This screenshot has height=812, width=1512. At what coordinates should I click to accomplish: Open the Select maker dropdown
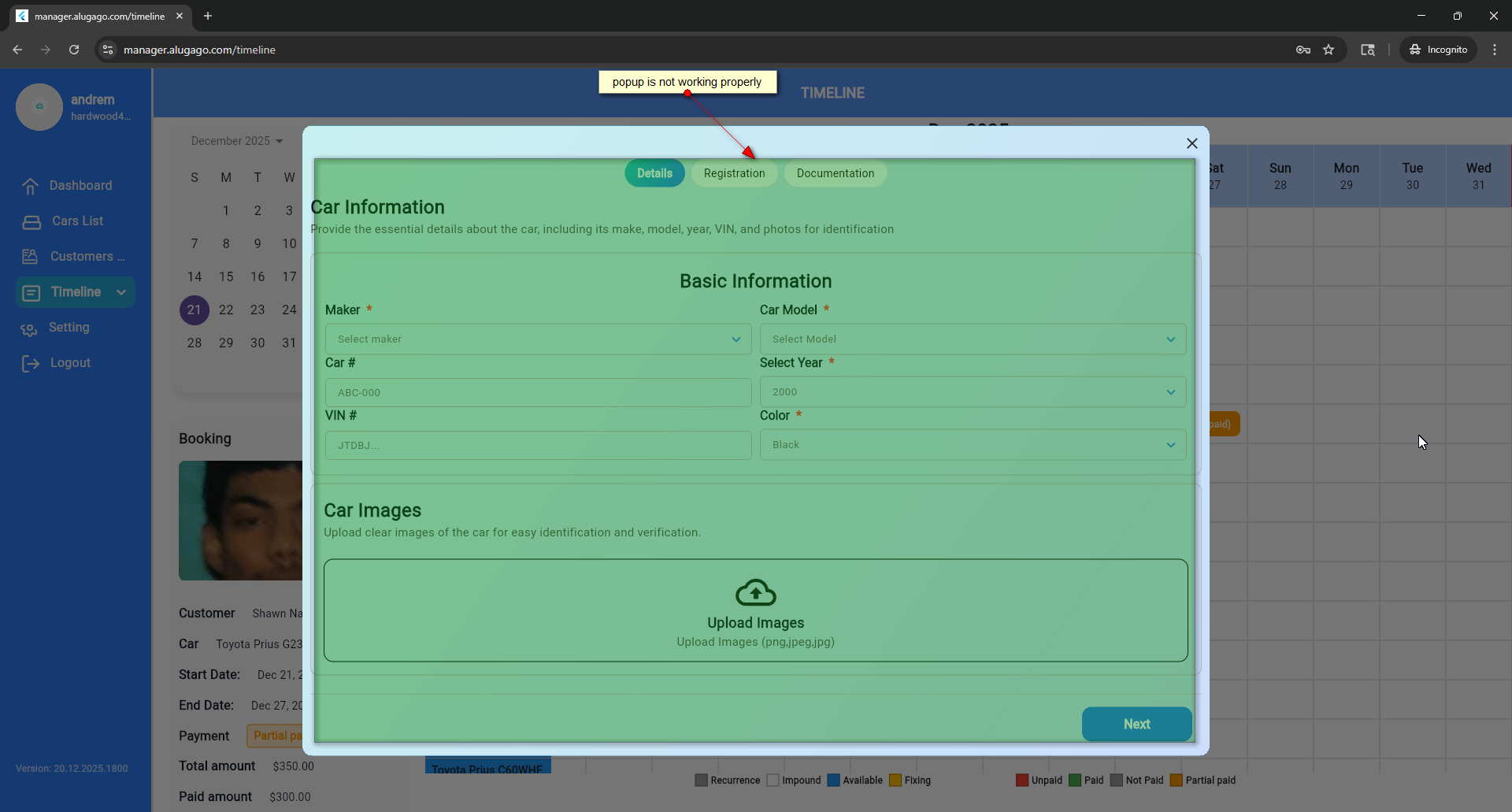[x=538, y=339]
